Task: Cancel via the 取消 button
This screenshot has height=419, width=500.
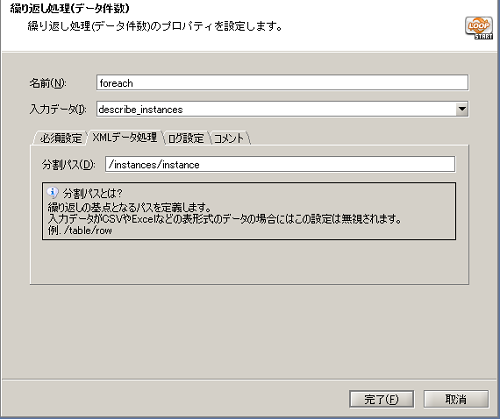Action: [x=456, y=399]
